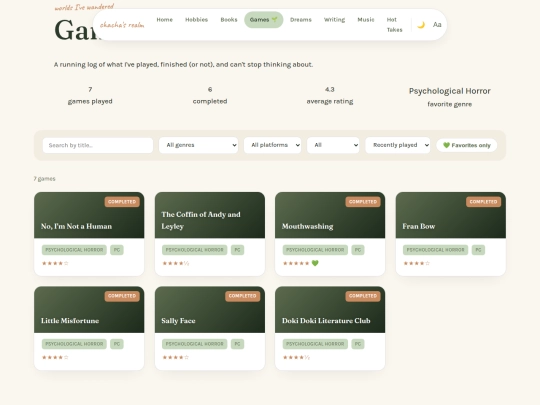The height and width of the screenshot is (405, 540).
Task: Open The Coffin of Andy and Leyley card
Action: [210, 234]
